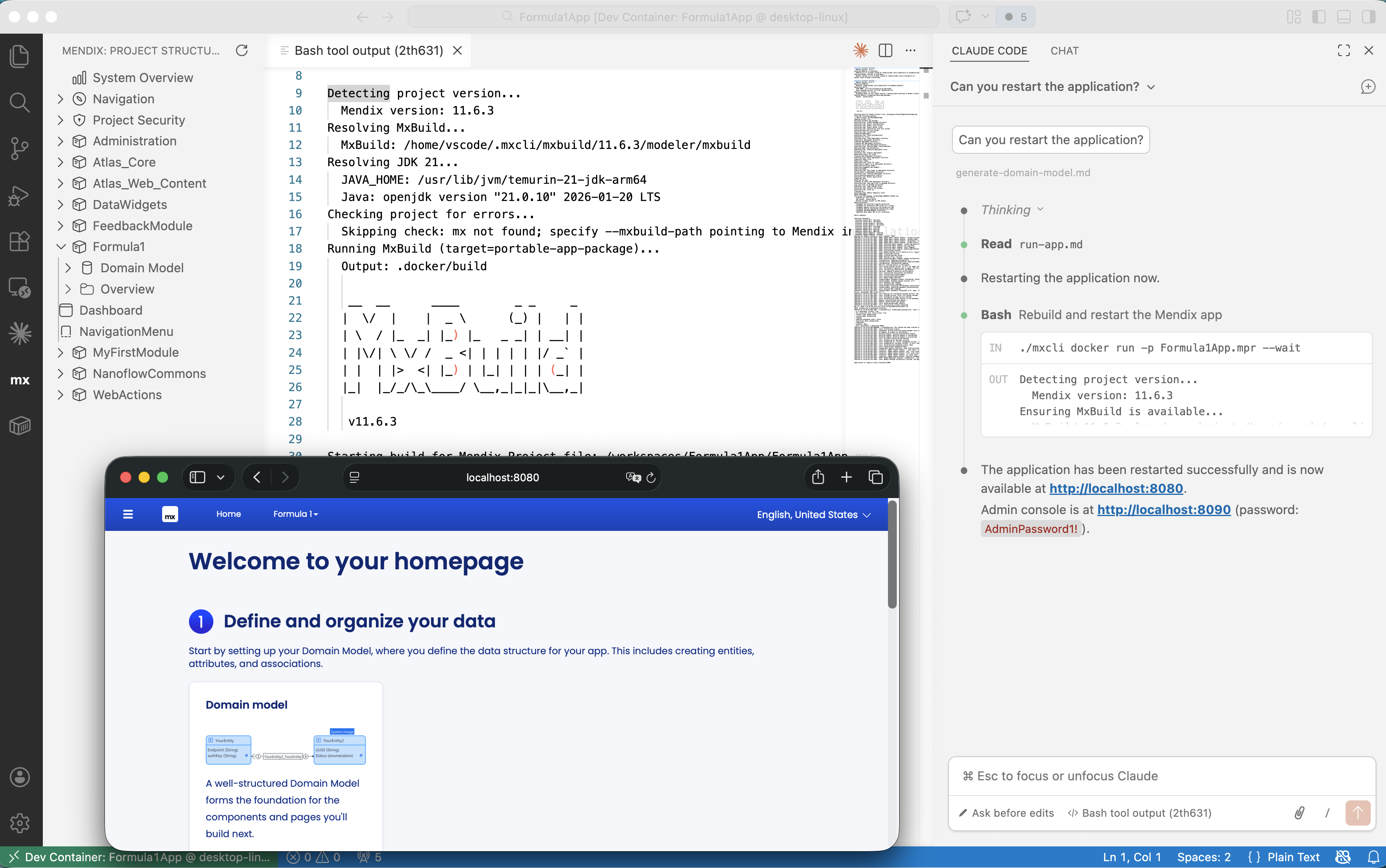The width and height of the screenshot is (1386, 868).
Task: Toggle the primary side bar layout button
Action: click(1318, 17)
